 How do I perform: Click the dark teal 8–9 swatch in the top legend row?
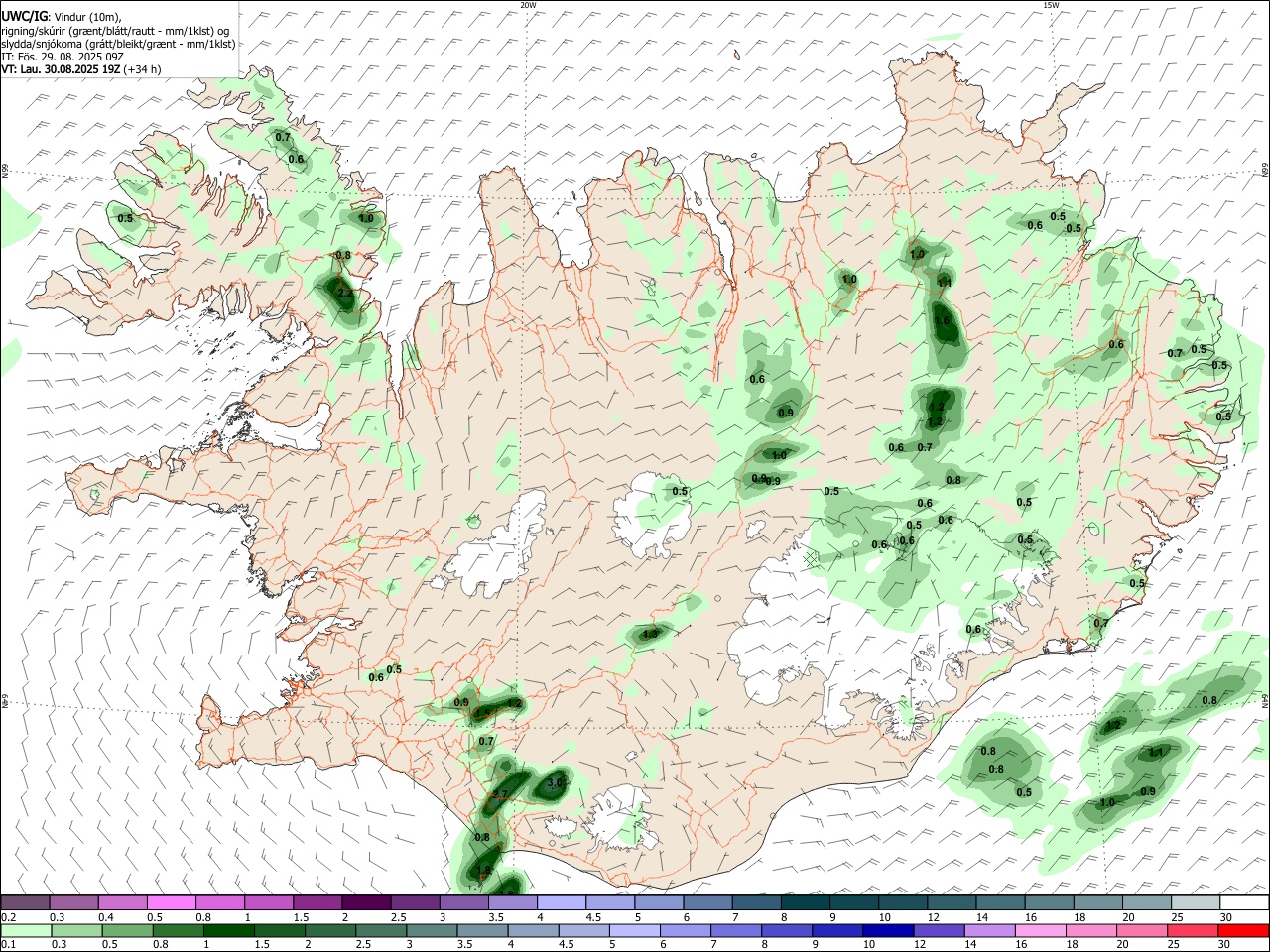click(806, 902)
